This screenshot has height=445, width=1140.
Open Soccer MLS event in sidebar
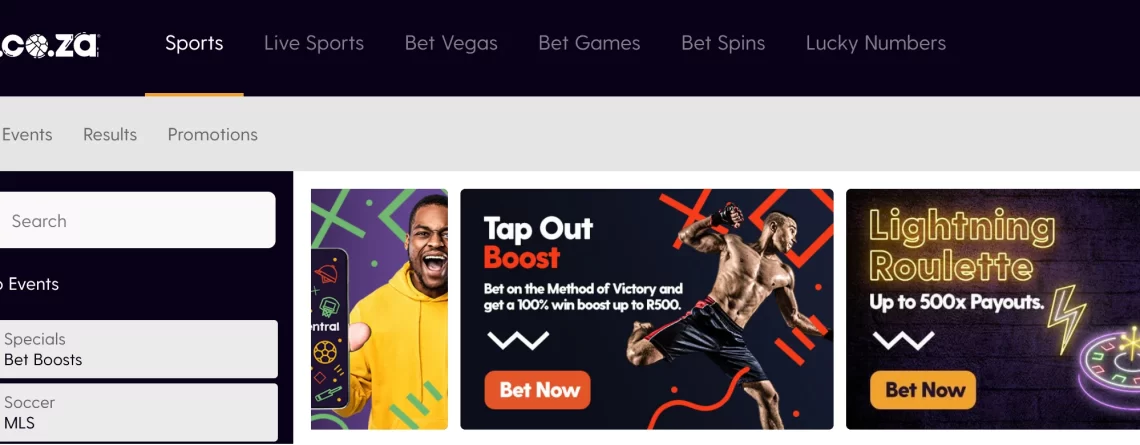[139, 412]
